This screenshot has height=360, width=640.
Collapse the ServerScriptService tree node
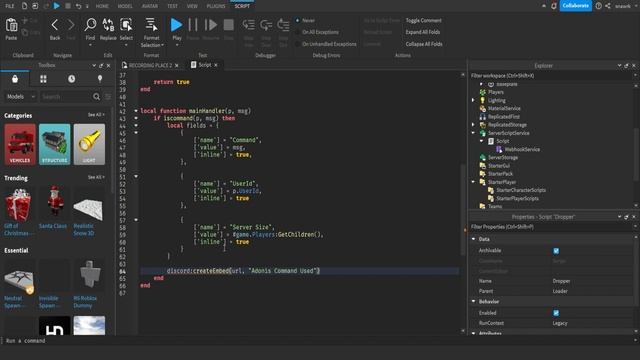point(473,133)
